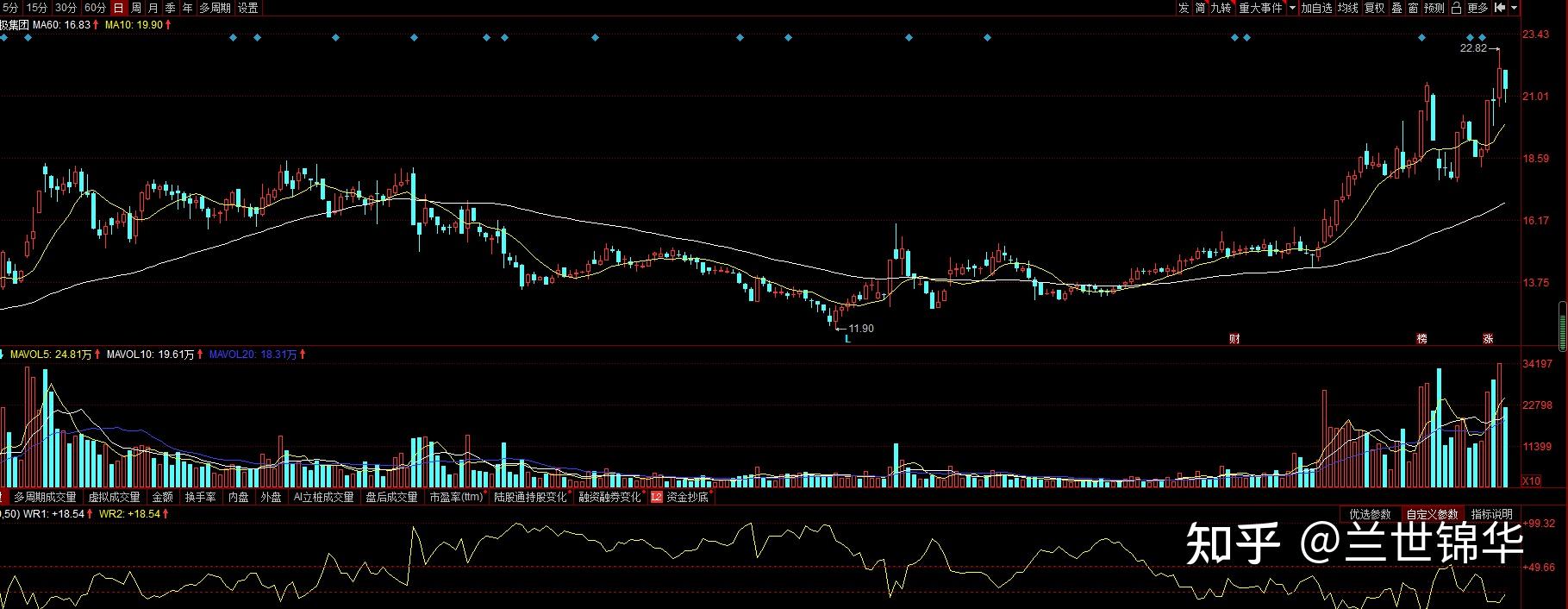Screen dimensions: 1568x609
Task: Select the L2 资金抄底 indicator tab
Action: [680, 498]
